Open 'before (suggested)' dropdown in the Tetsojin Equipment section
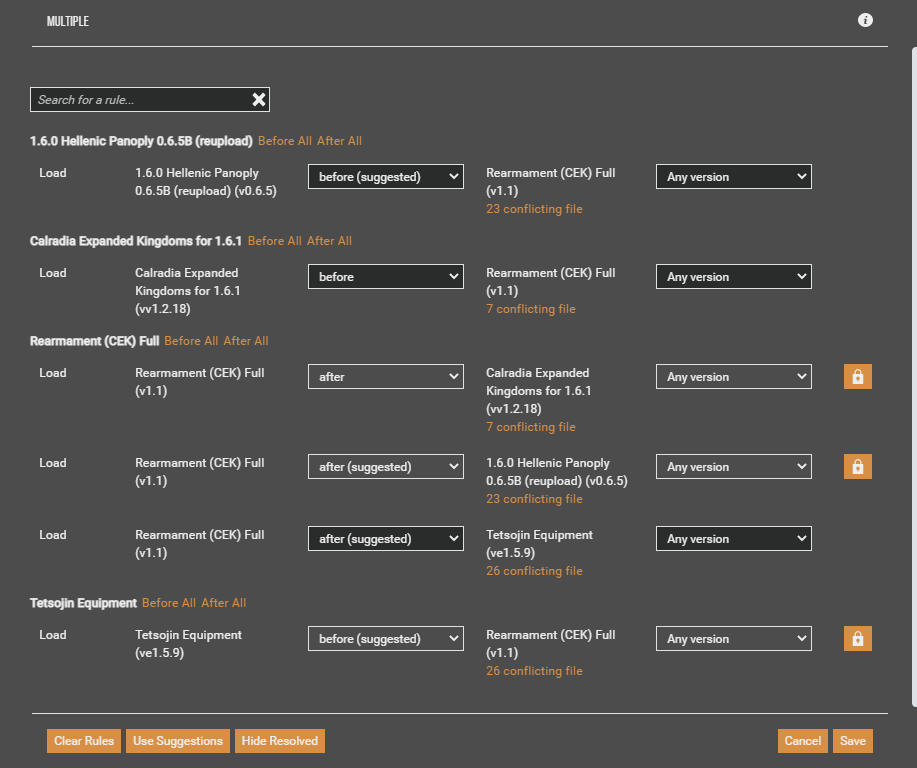Image resolution: width=917 pixels, height=768 pixels. pos(385,639)
